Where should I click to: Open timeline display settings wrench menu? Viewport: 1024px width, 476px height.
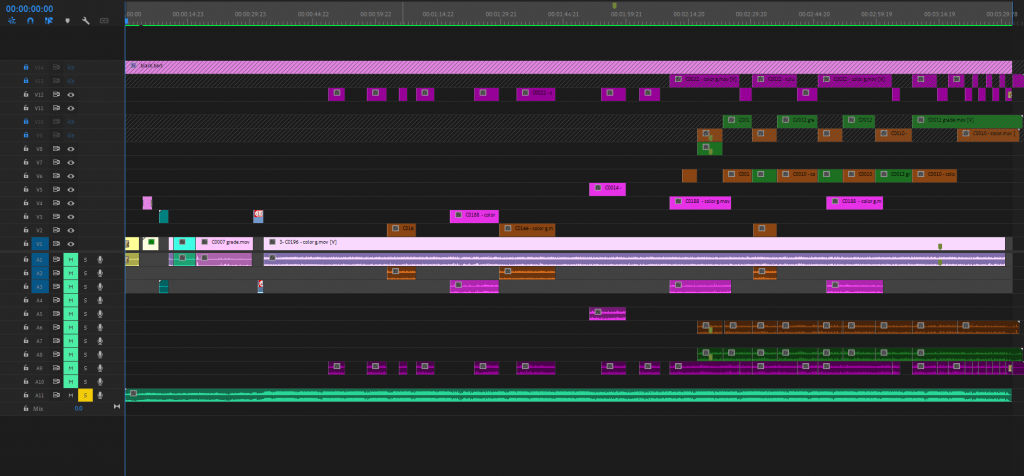[x=85, y=20]
